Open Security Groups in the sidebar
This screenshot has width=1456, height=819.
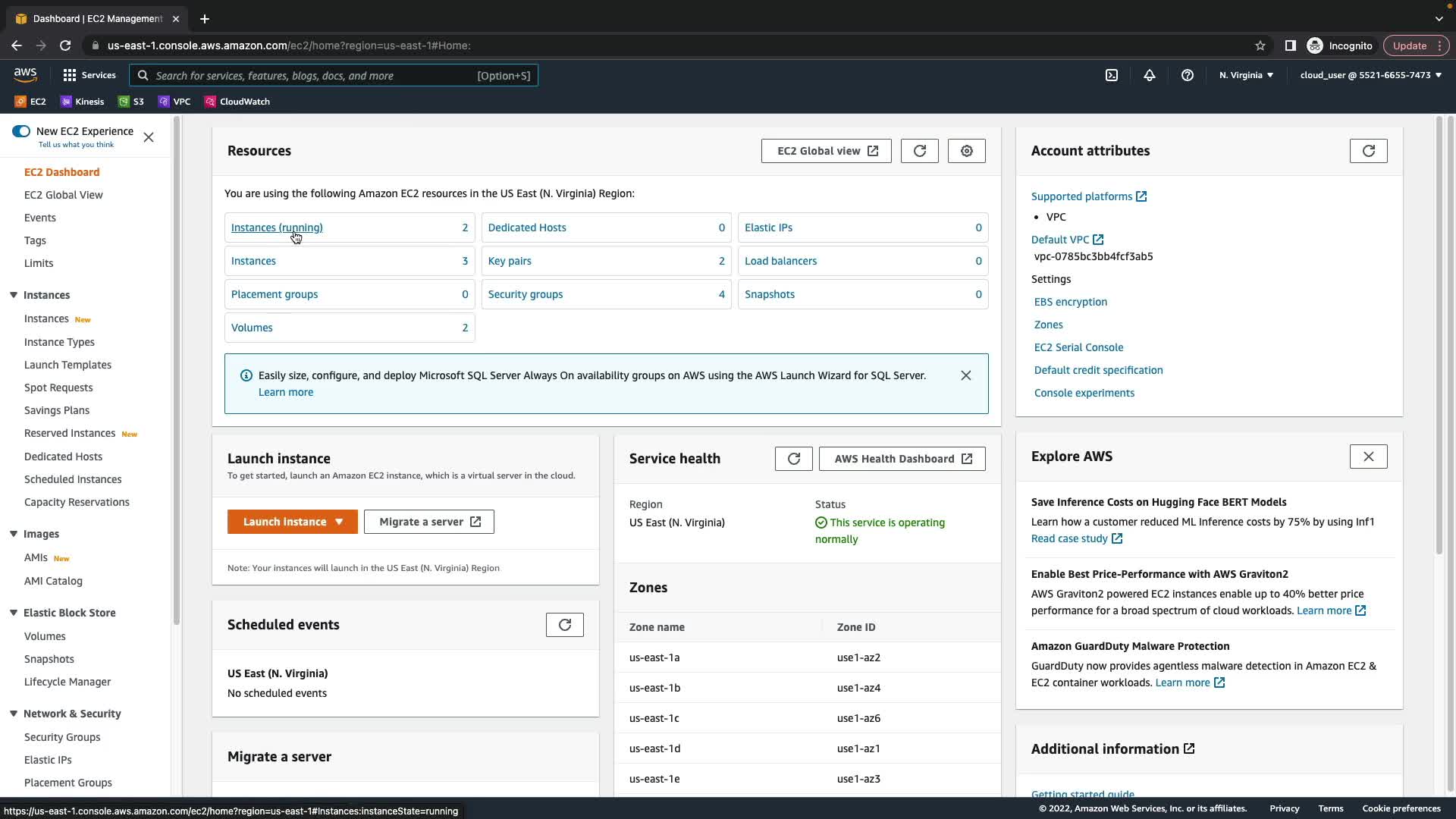tap(62, 737)
